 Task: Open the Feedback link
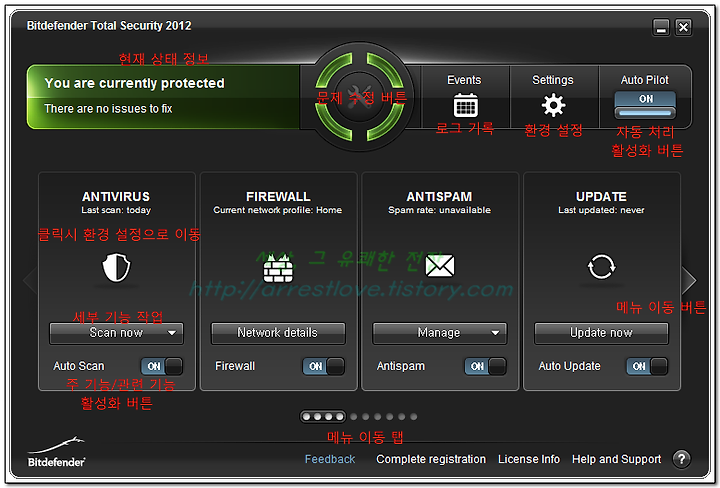pos(330,459)
